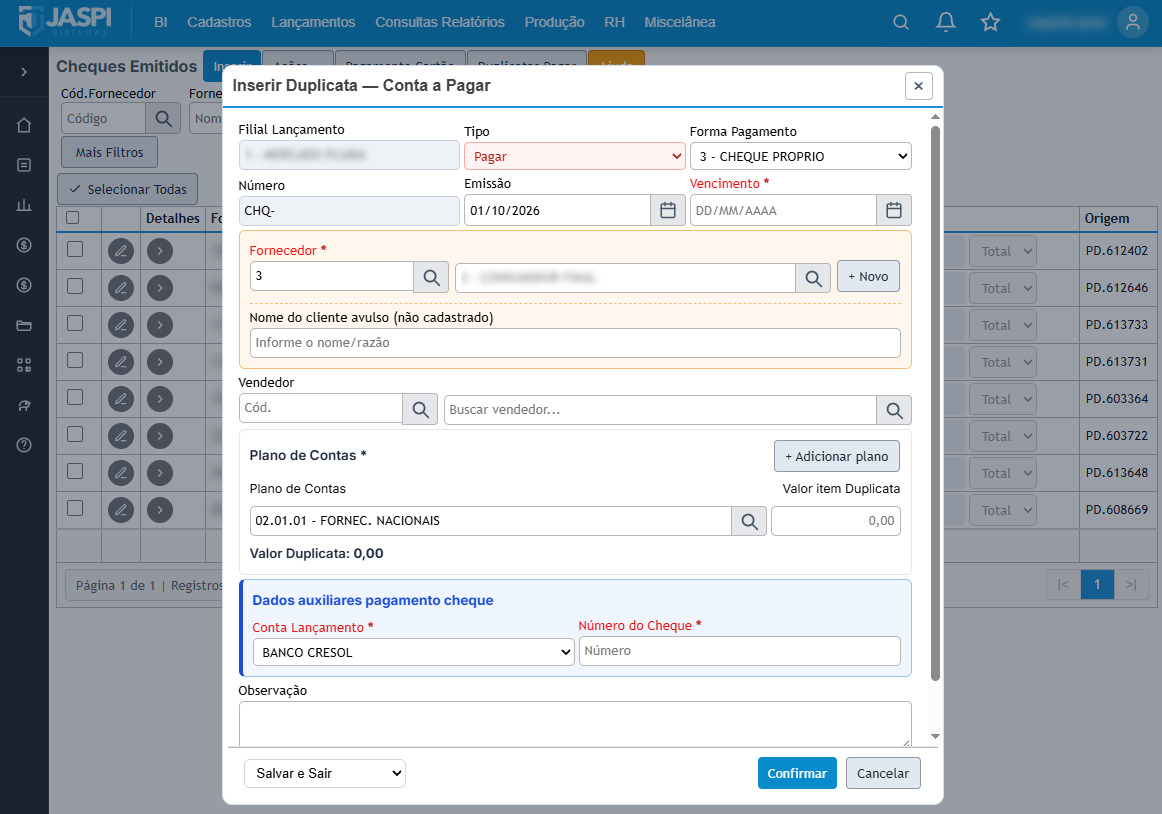Open Conta Lançamento dropdown BANCO CRESOL
Viewport: 1162px width, 814px height.
pyautogui.click(x=414, y=652)
